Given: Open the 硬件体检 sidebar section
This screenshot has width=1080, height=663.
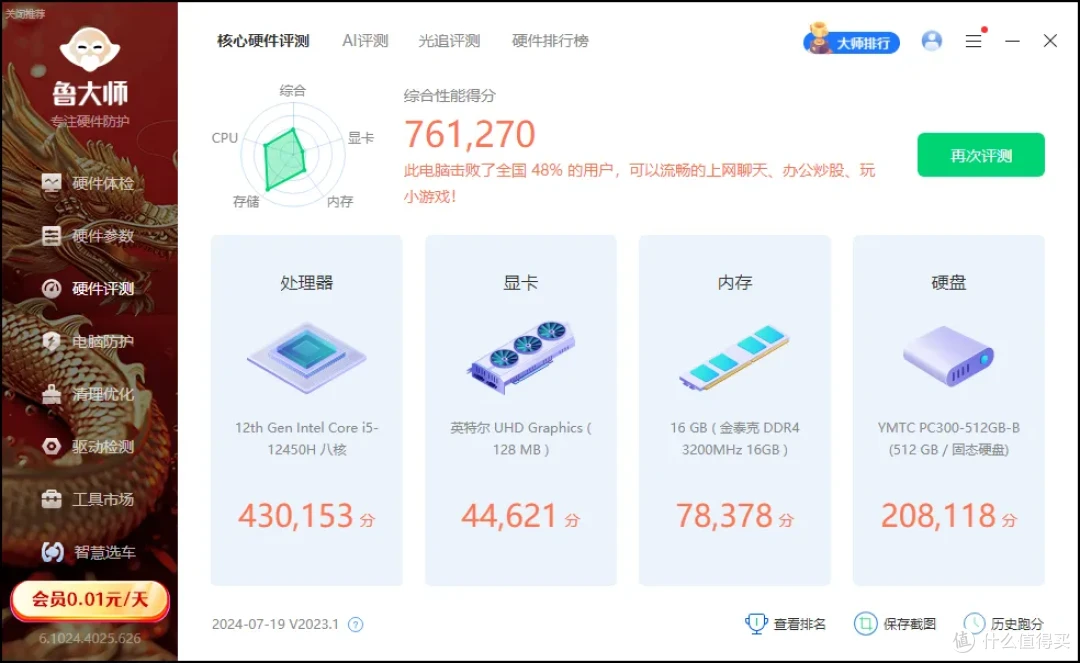Looking at the screenshot, I should pyautogui.click(x=88, y=183).
